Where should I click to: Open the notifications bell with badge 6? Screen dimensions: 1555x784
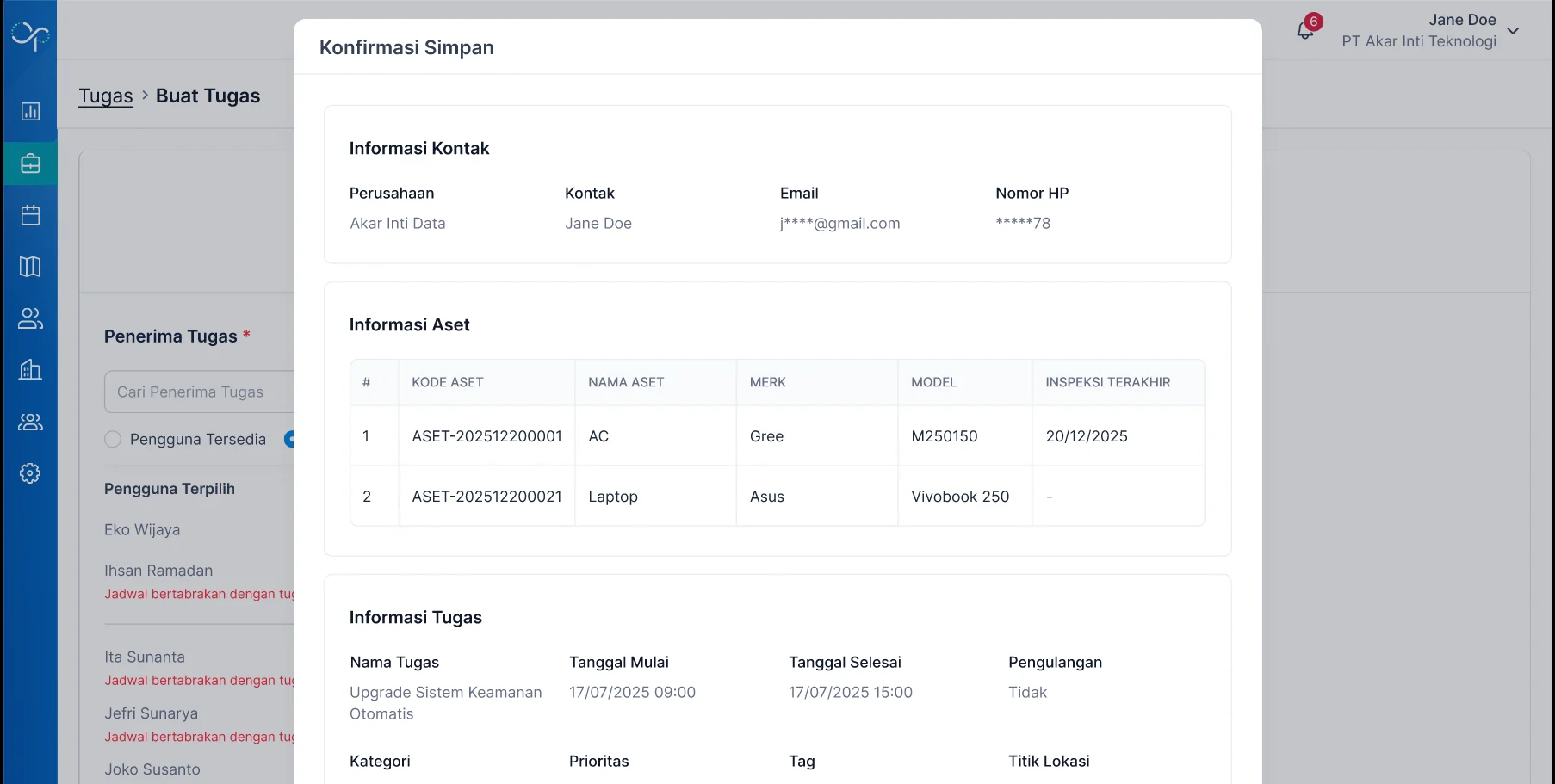(1307, 29)
